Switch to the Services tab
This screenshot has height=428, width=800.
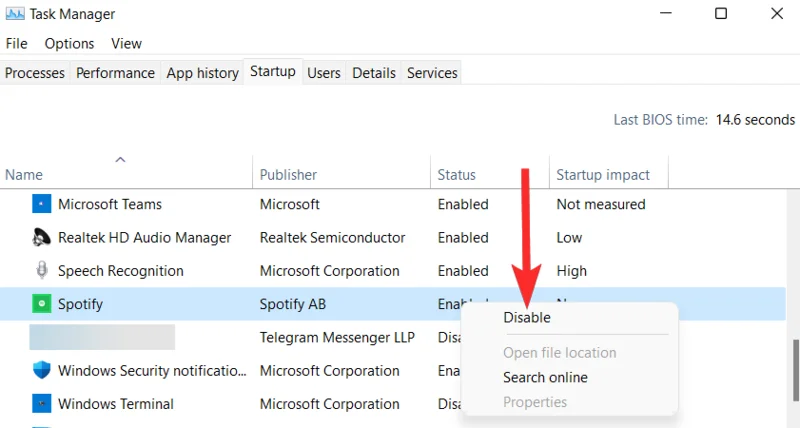pyautogui.click(x=432, y=73)
